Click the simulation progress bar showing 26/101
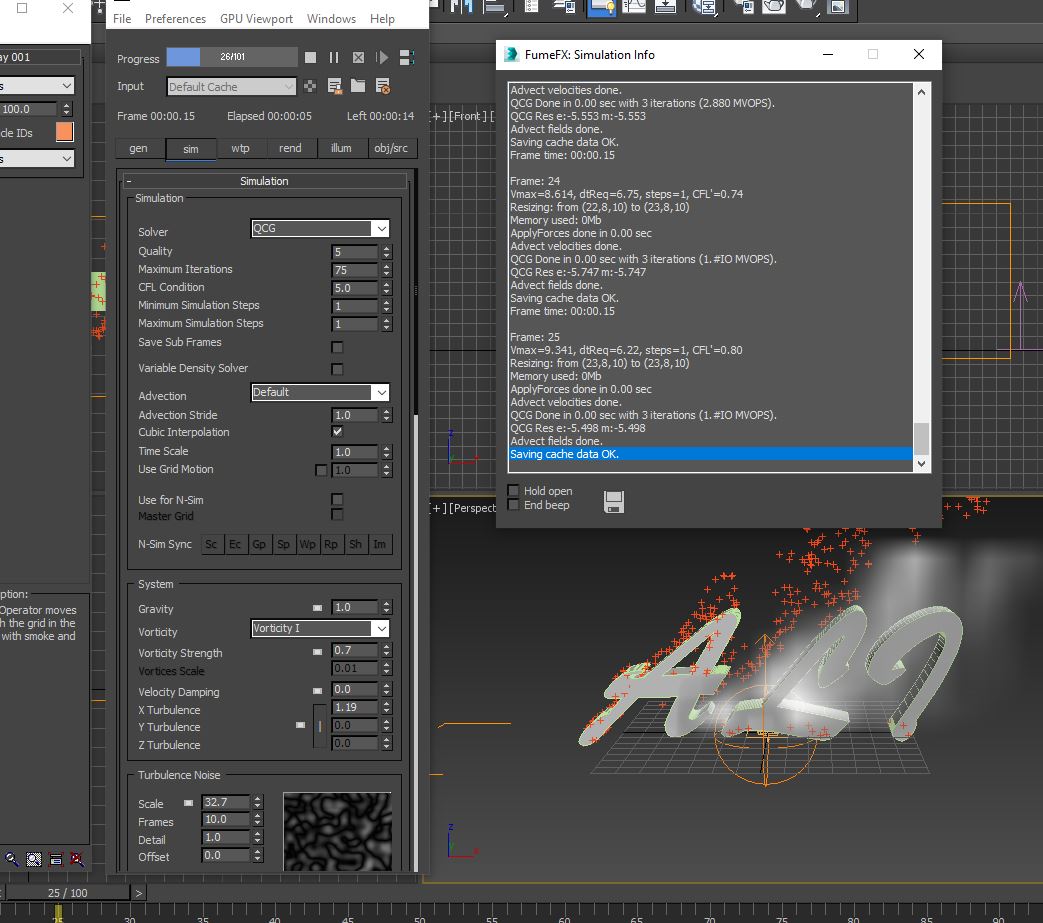This screenshot has width=1043, height=923. (x=231, y=57)
